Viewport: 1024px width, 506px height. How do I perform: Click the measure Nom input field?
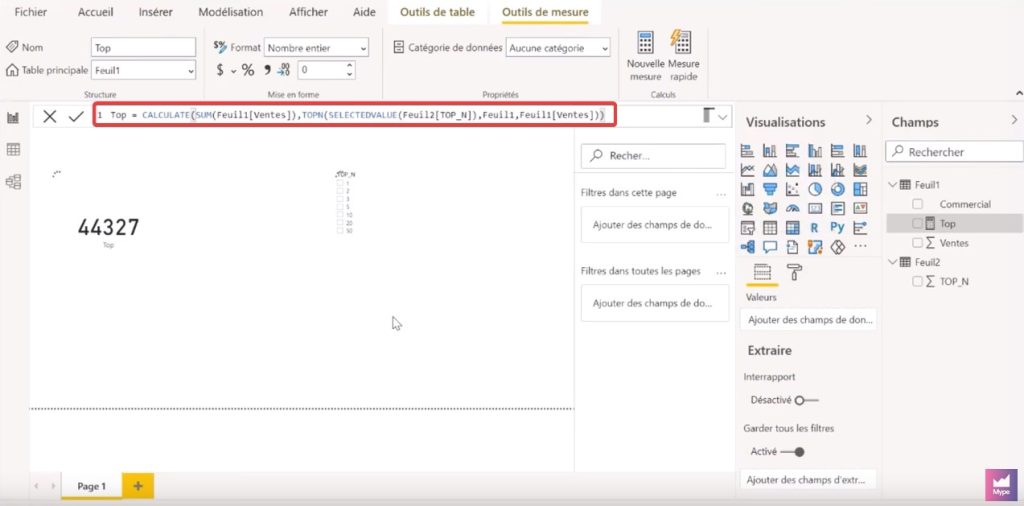click(x=143, y=48)
